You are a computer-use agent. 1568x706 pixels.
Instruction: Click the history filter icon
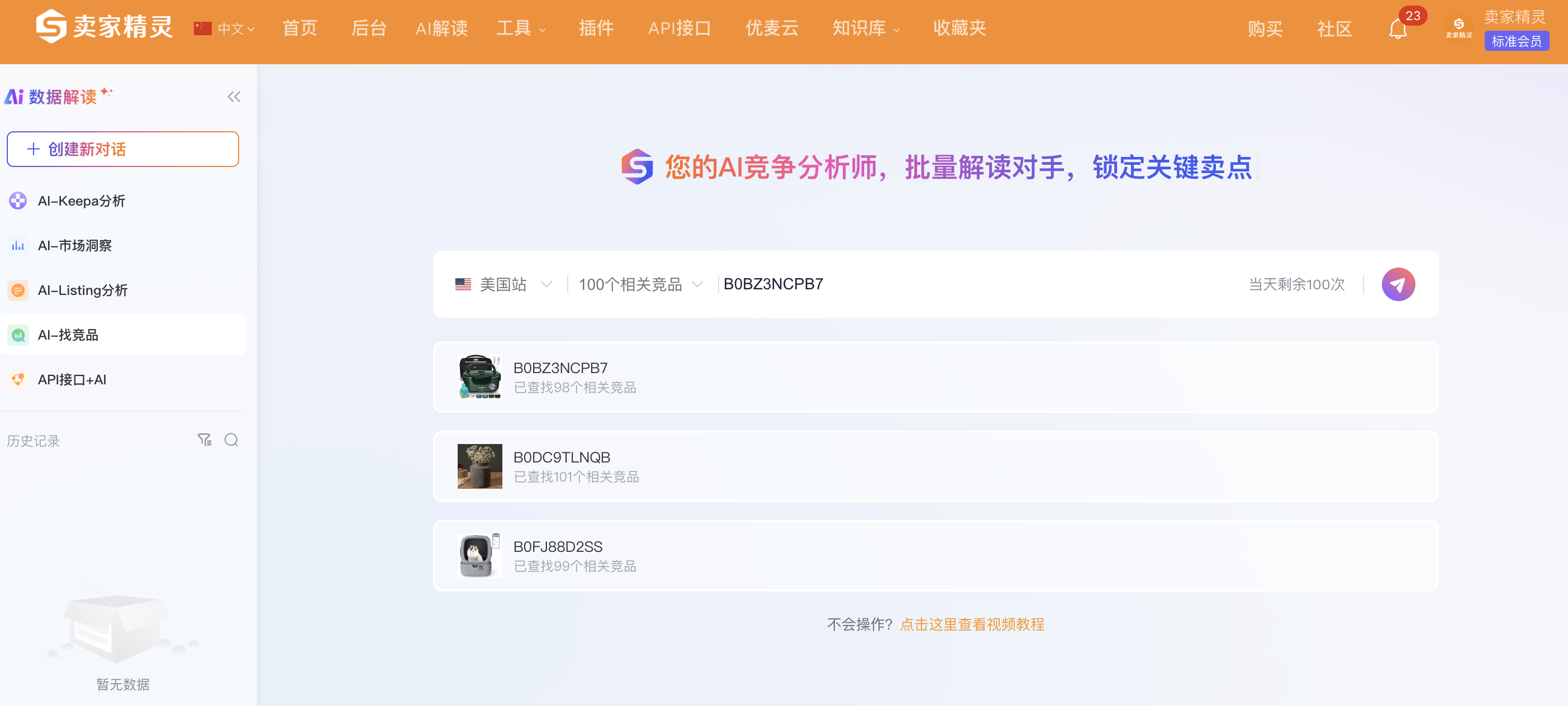click(205, 440)
